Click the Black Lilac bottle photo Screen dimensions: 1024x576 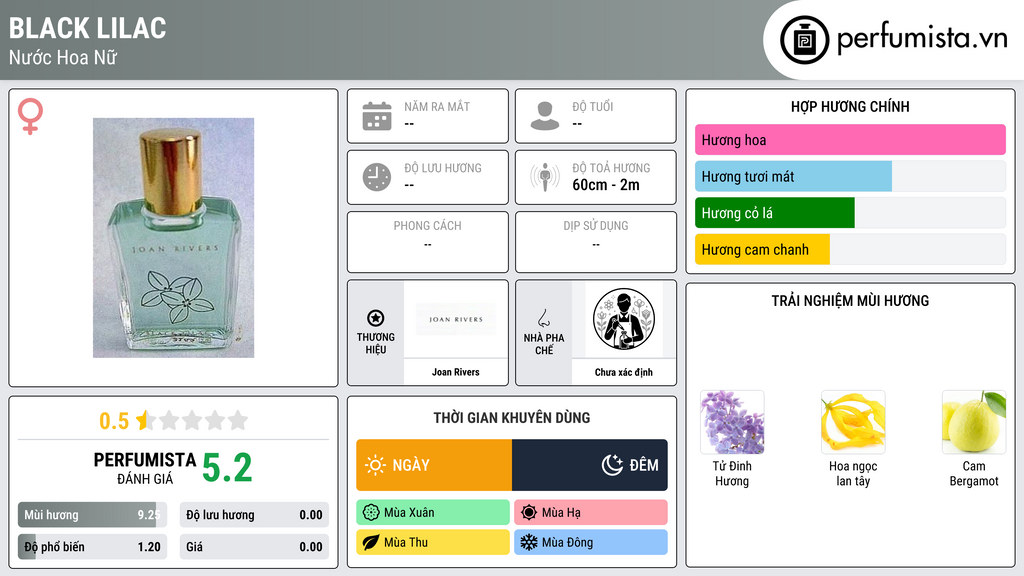coord(173,238)
